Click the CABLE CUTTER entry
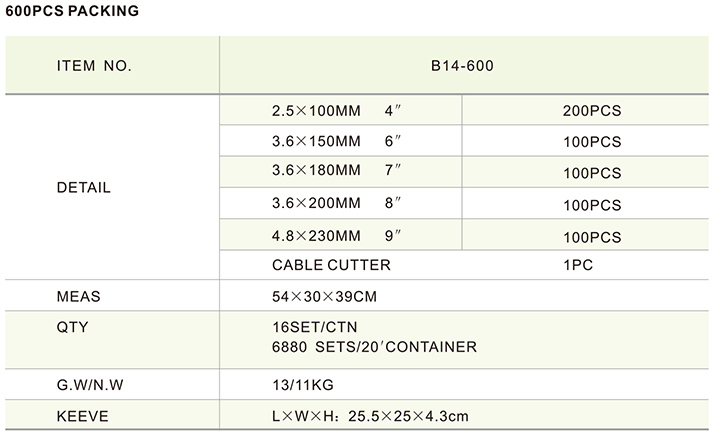 [x=331, y=266]
